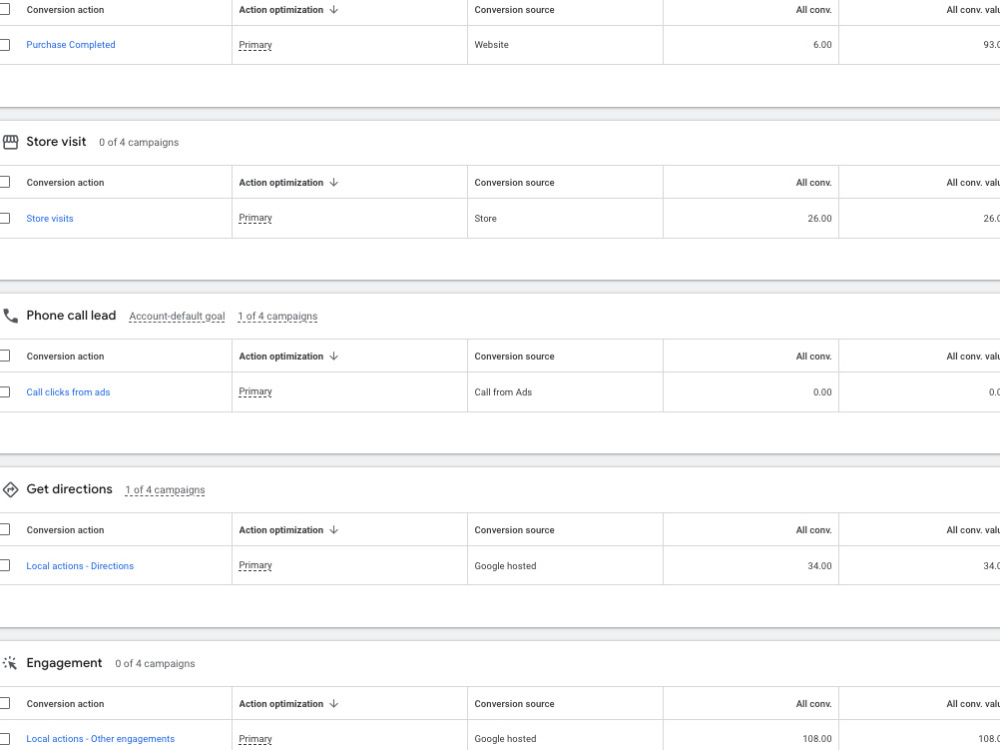This screenshot has height=750, width=1000.
Task: Open Local actions - Other engagements link
Action: (100, 739)
